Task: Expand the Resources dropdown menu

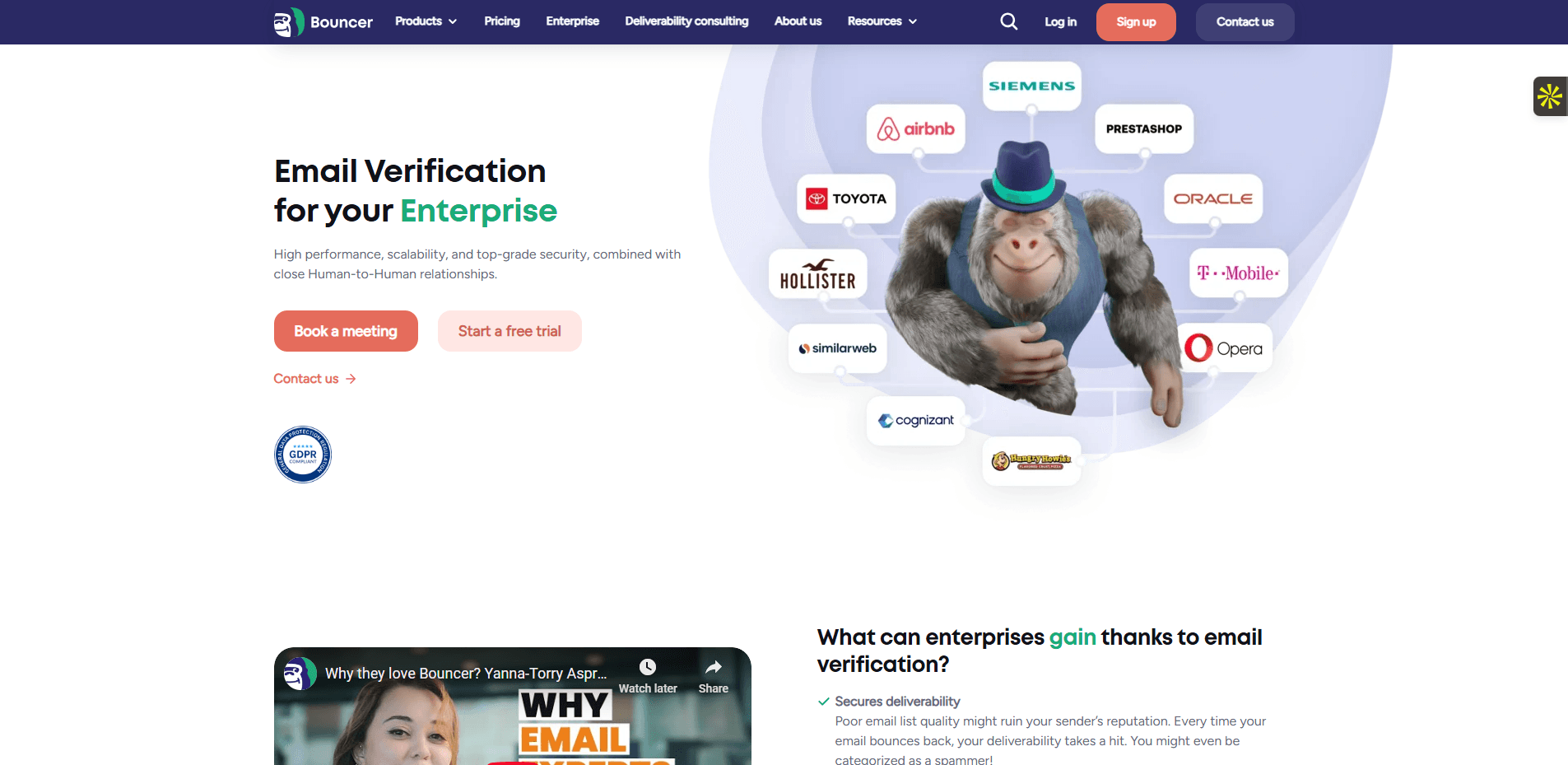Action: 882,21
